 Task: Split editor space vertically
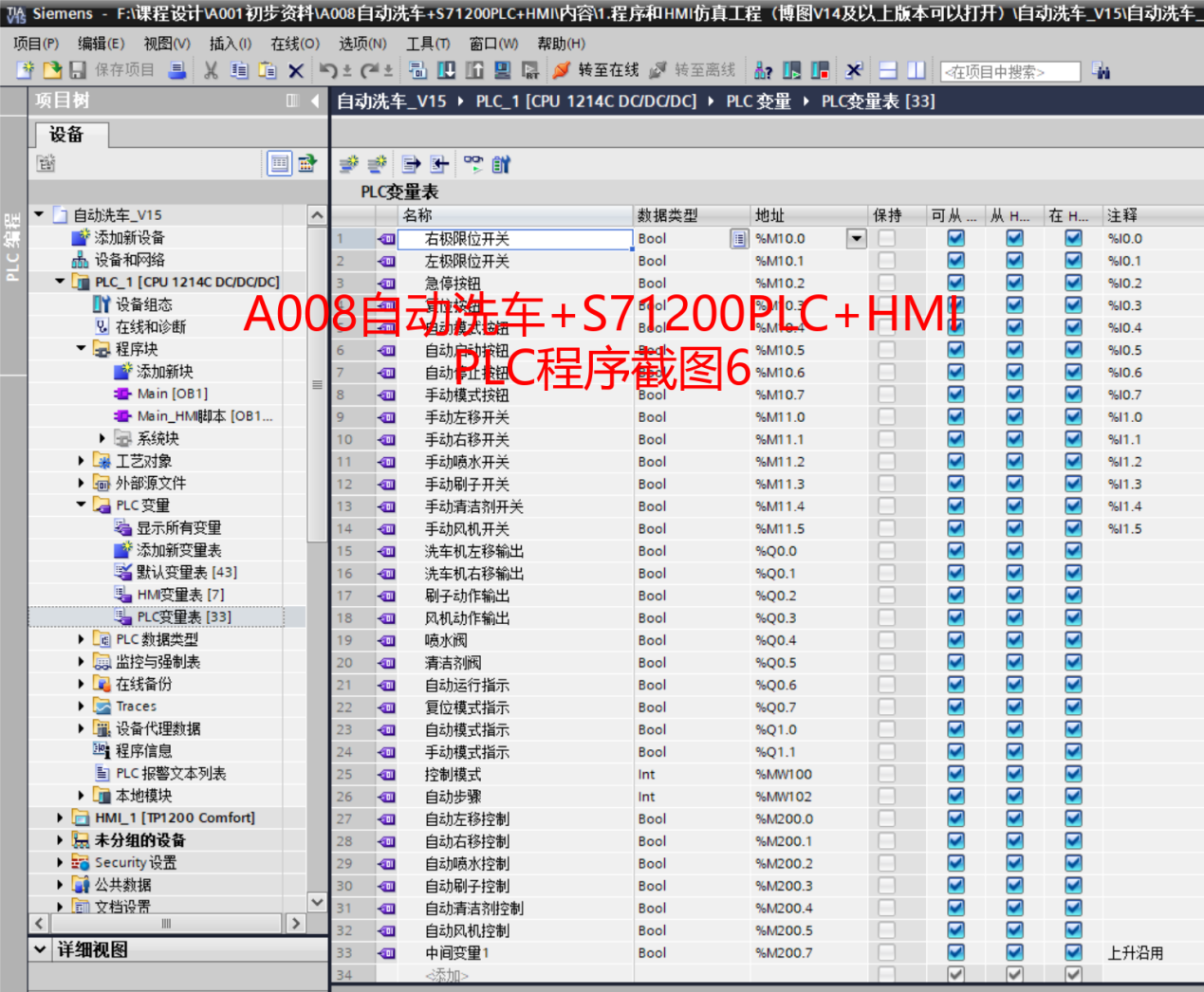point(917,70)
